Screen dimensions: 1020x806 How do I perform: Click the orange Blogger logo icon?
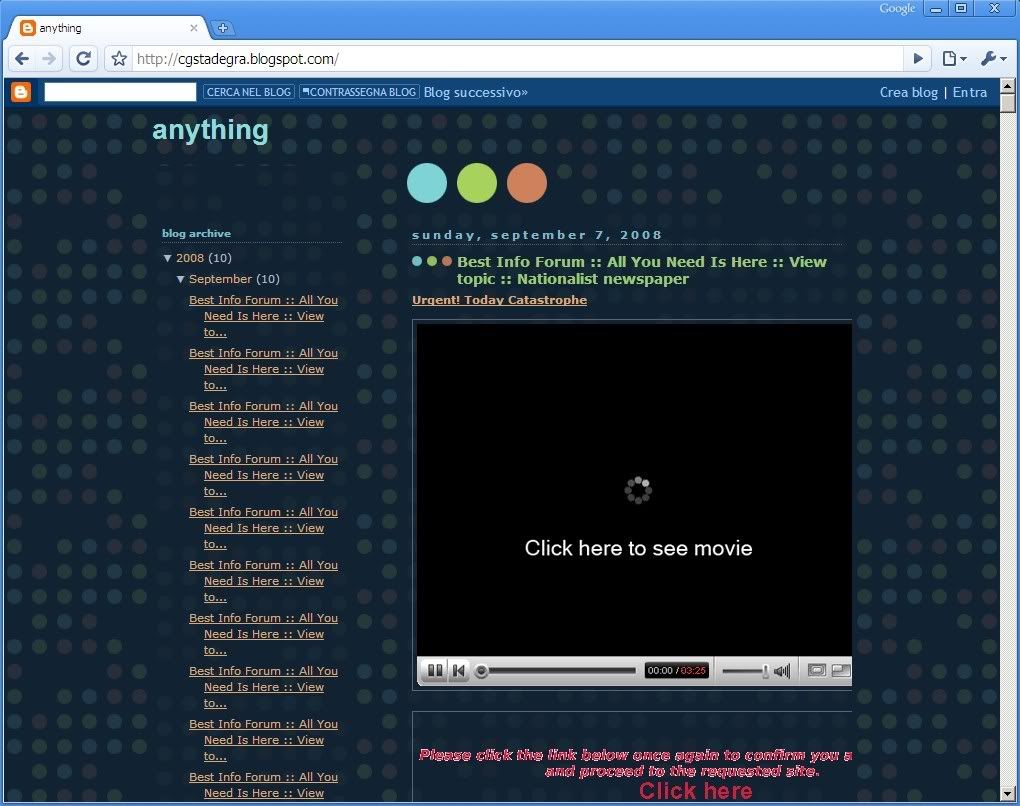click(21, 92)
